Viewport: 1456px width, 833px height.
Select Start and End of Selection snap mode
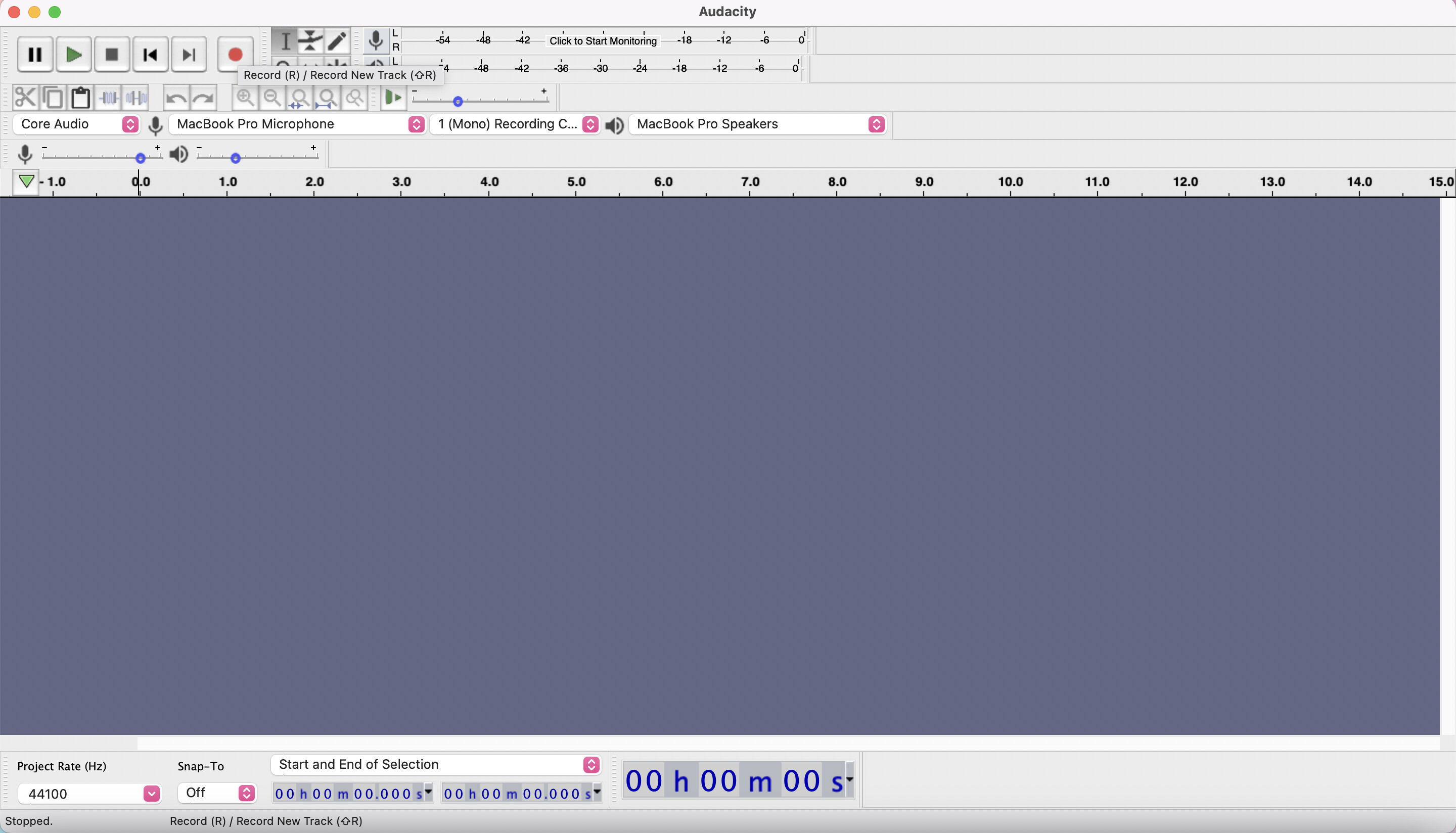tap(434, 764)
